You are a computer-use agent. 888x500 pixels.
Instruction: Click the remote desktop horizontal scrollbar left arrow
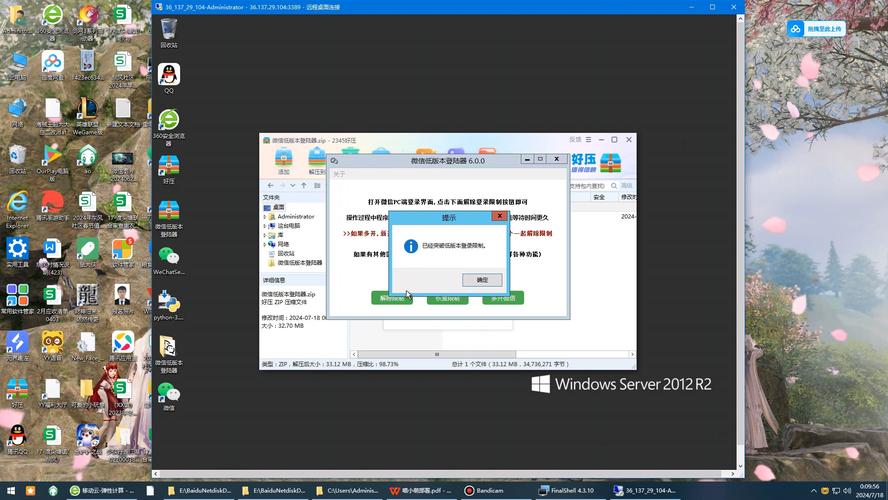click(156, 474)
